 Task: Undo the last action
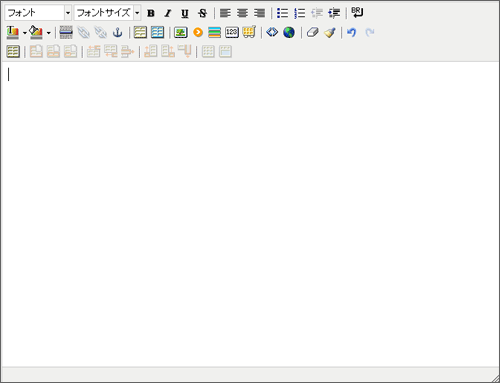coord(352,32)
